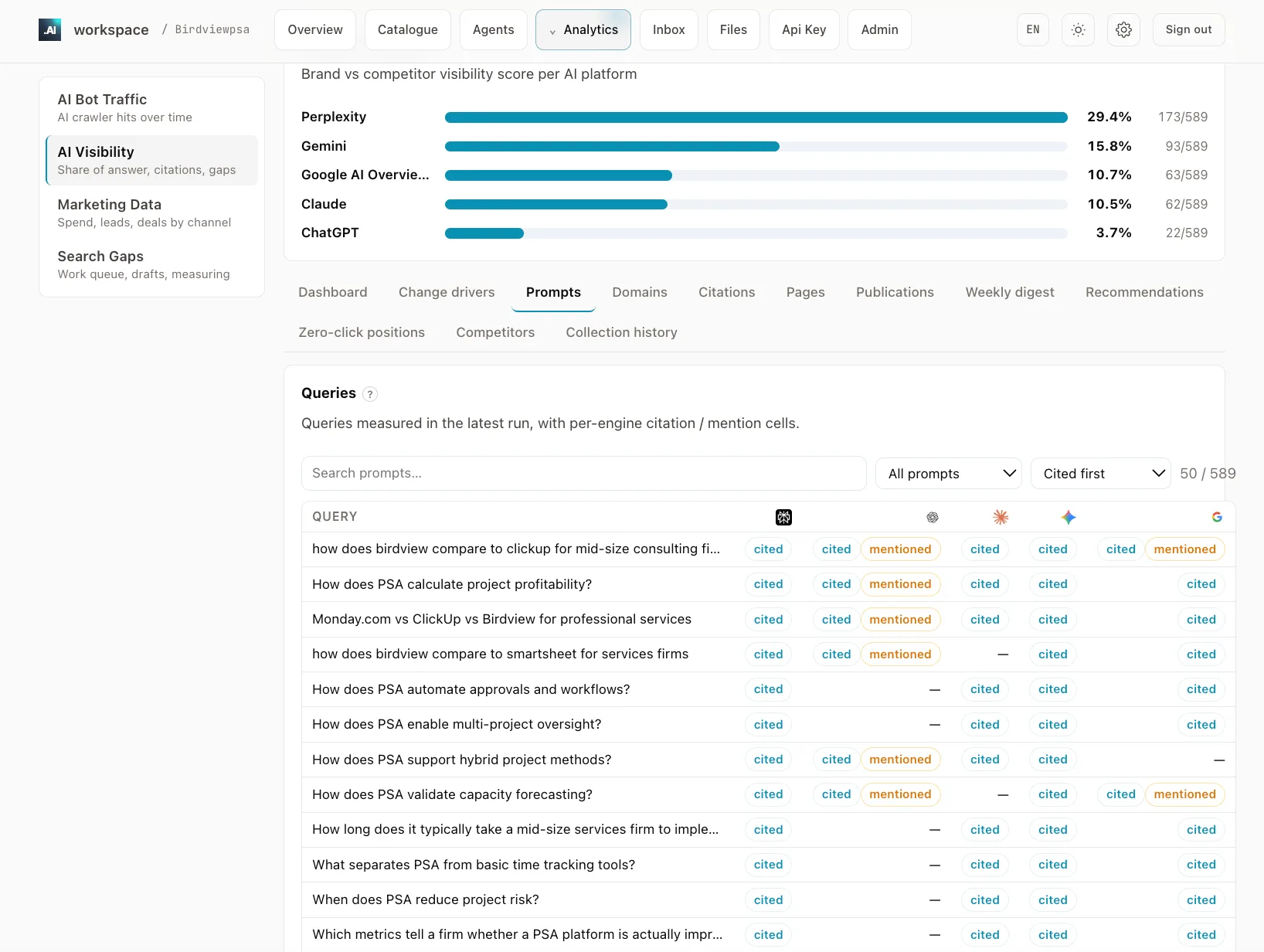The height and width of the screenshot is (952, 1264).
Task: Open the Admin page
Action: [x=880, y=30]
